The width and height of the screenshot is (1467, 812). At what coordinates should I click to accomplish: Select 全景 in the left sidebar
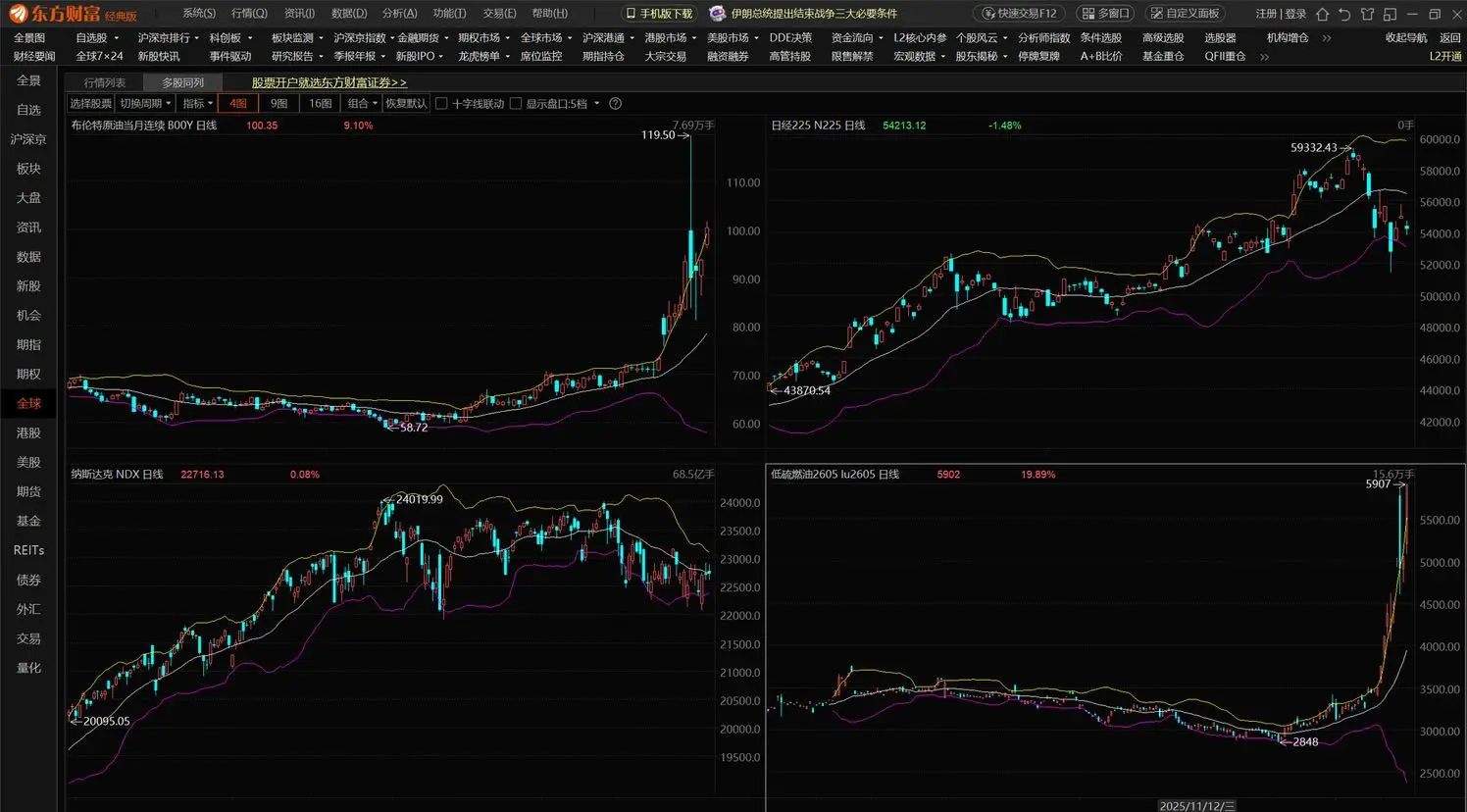[28, 80]
